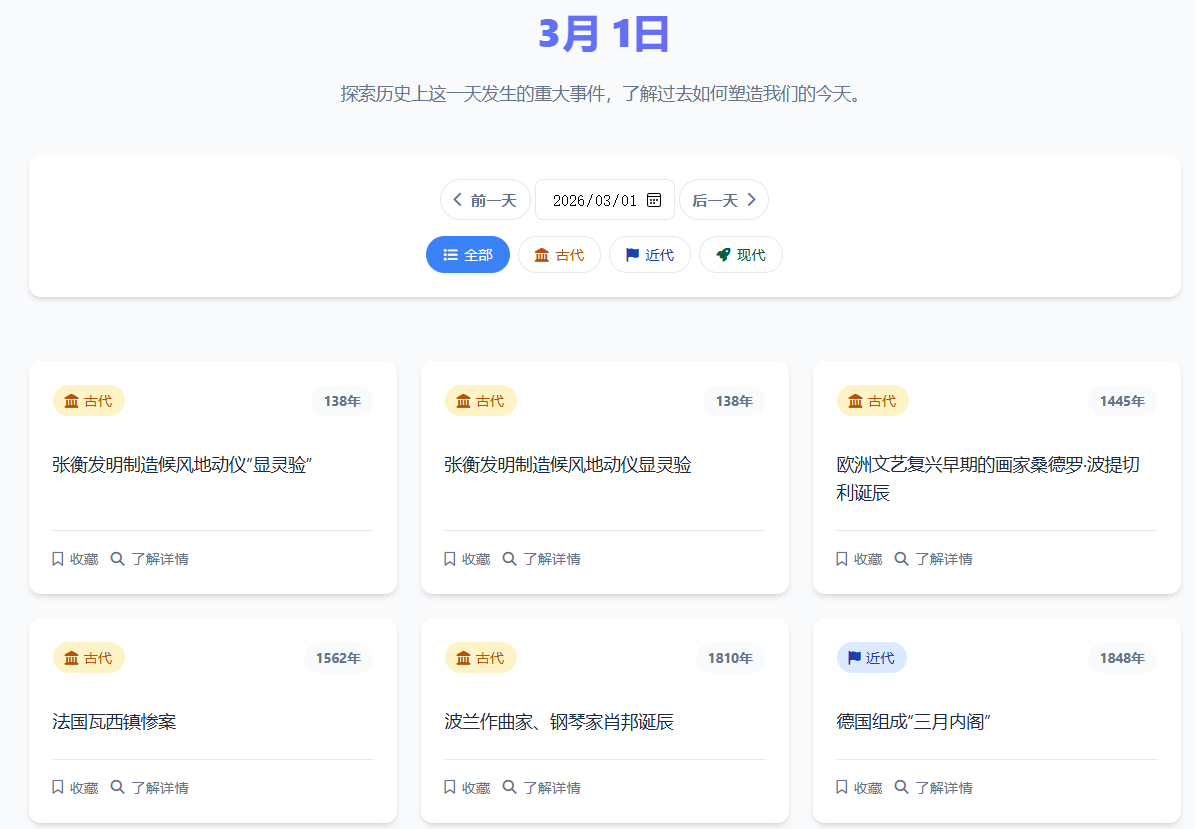Image resolution: width=1195 pixels, height=829 pixels.
Task: Open the date picker showing 2026/03/01
Action: [595, 200]
